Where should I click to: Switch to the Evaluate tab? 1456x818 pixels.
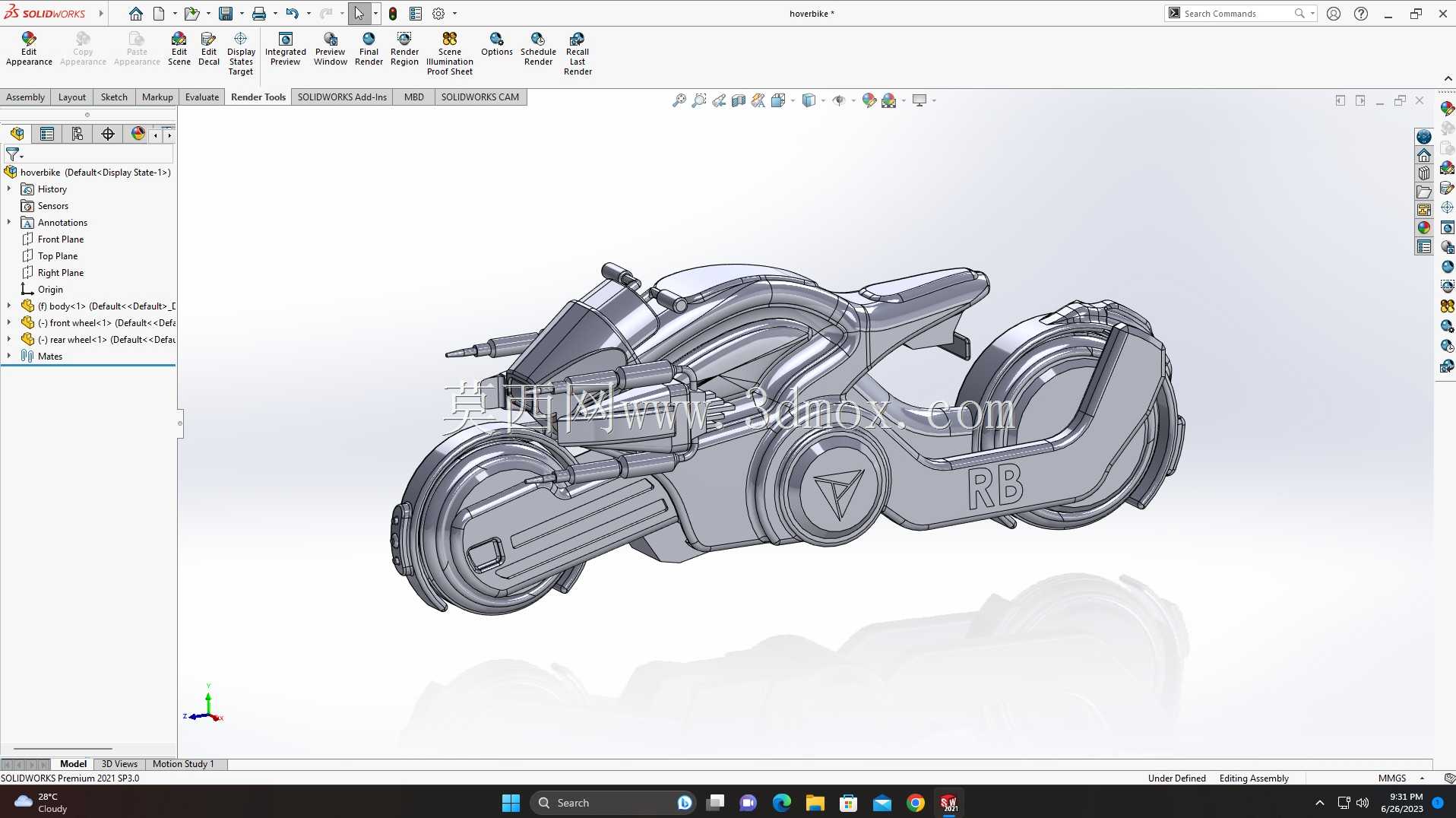202,97
